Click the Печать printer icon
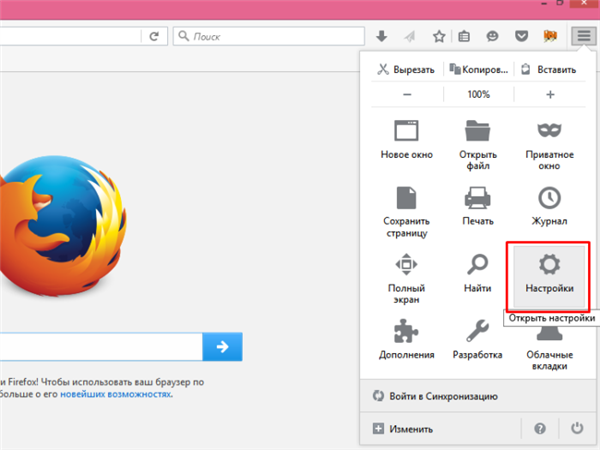The width and height of the screenshot is (600, 450). click(478, 197)
